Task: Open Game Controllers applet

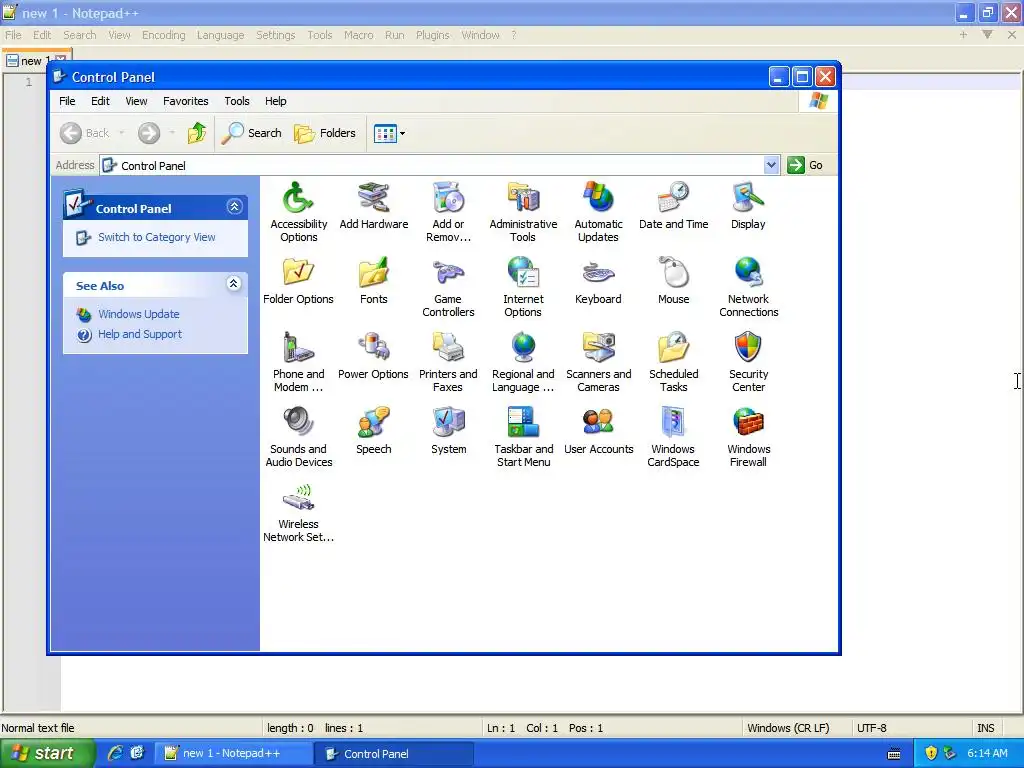Action: point(448,286)
